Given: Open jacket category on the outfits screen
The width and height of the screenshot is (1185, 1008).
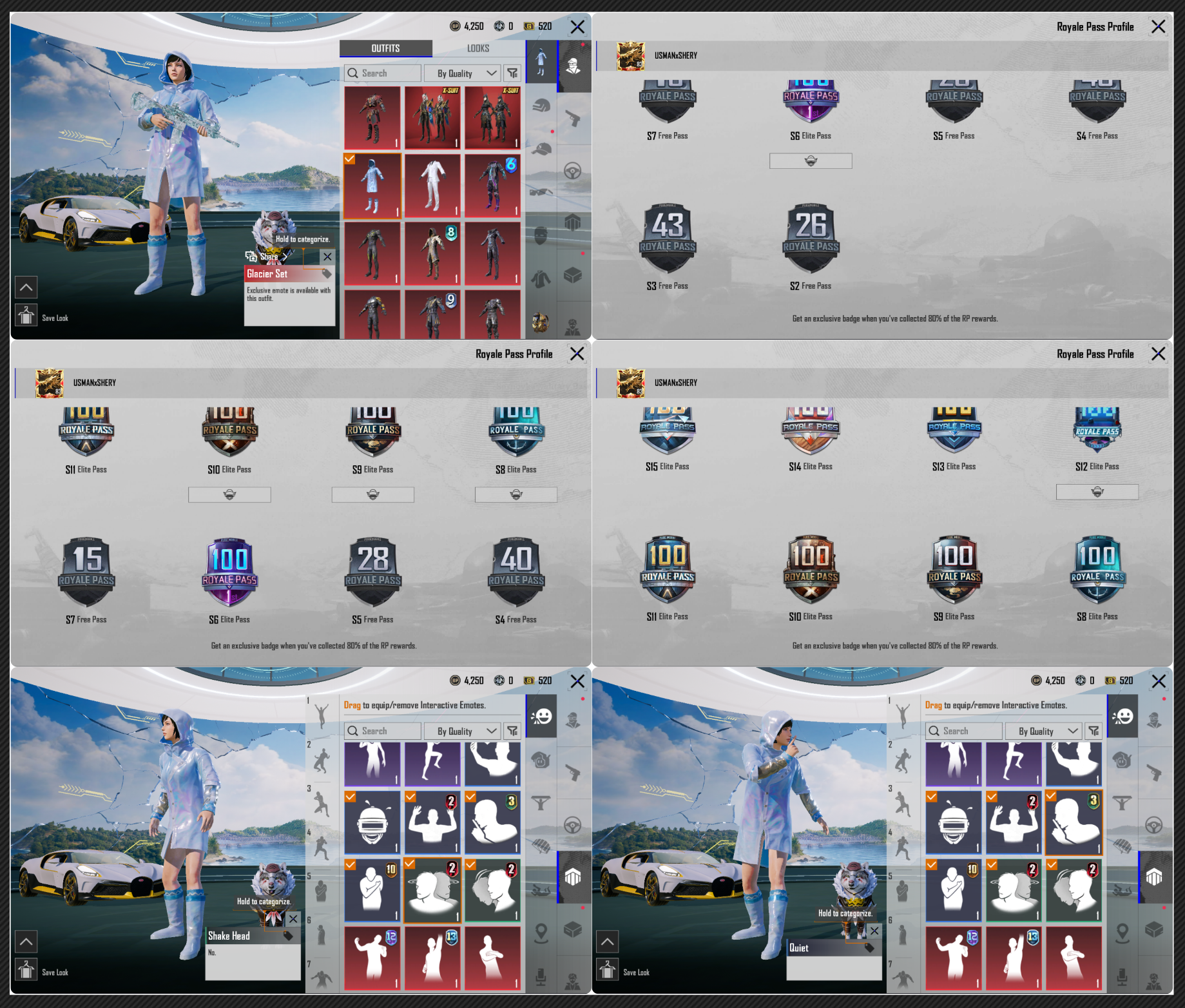Looking at the screenshot, I should coord(541,278).
